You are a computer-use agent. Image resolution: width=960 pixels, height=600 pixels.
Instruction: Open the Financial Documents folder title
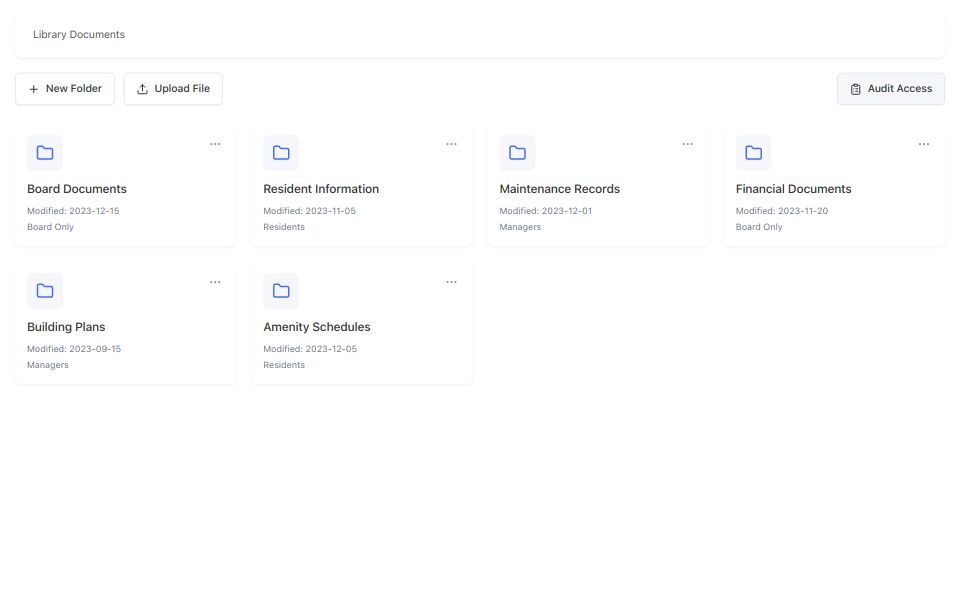[x=793, y=189]
